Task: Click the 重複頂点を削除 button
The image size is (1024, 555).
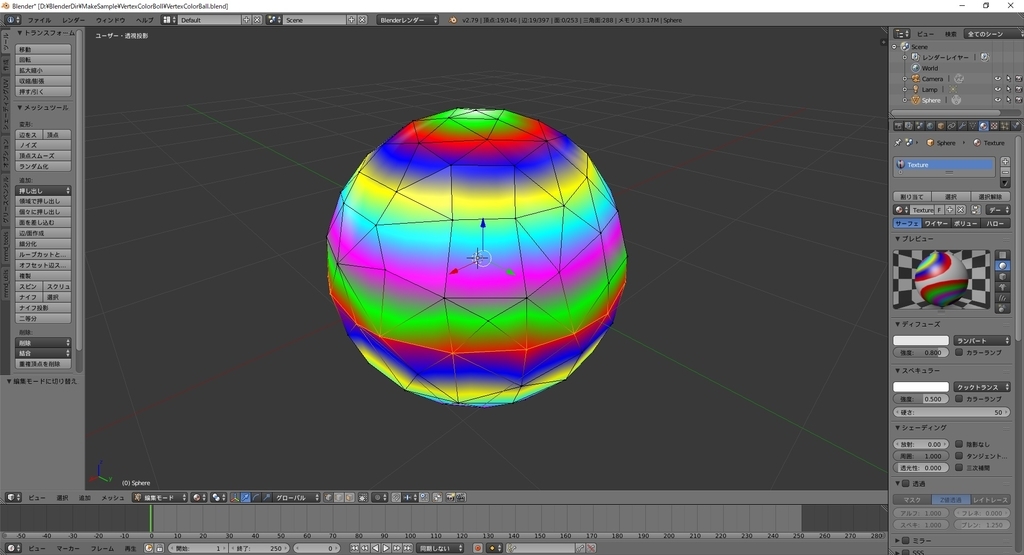Action: [44, 364]
